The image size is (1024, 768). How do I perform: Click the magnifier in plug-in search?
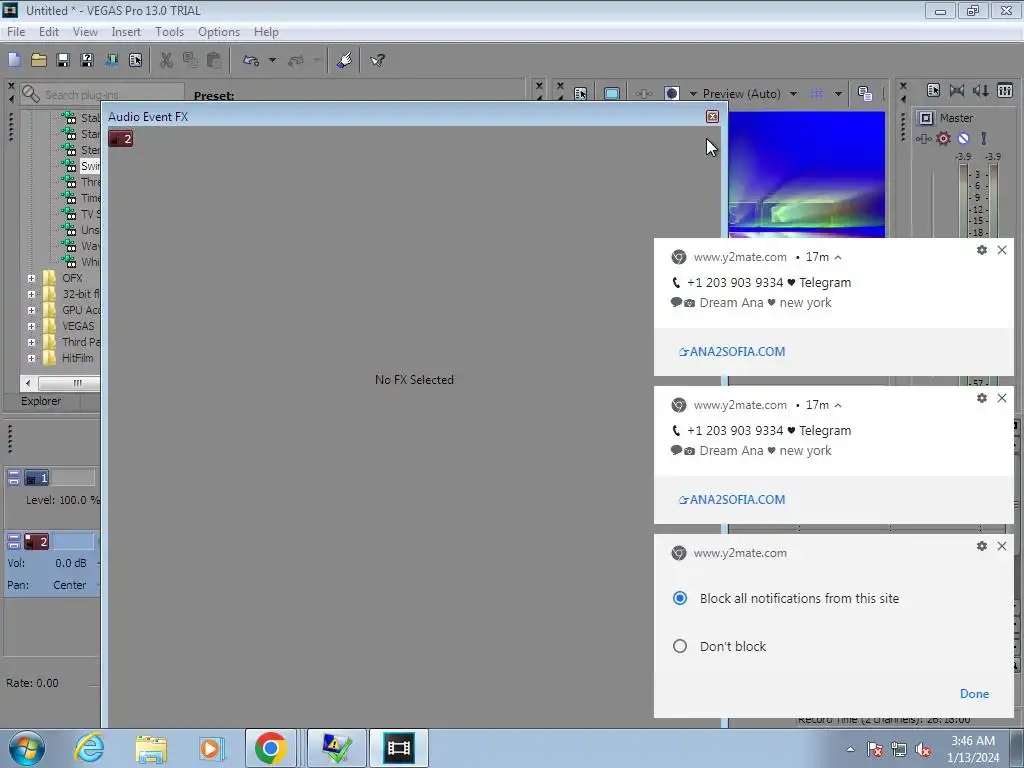[x=30, y=94]
